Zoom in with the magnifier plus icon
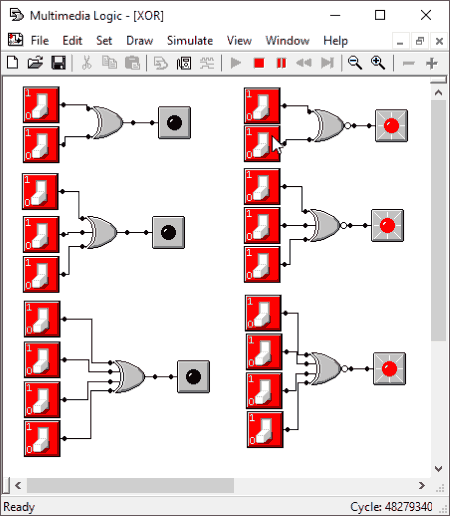The image size is (450, 516). 378,63
